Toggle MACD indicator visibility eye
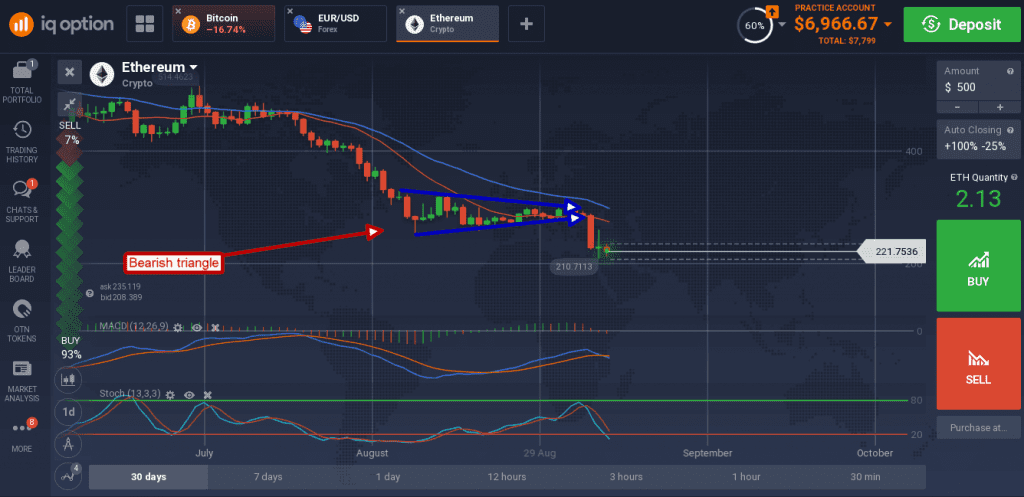The height and width of the screenshot is (497, 1024). [x=197, y=326]
